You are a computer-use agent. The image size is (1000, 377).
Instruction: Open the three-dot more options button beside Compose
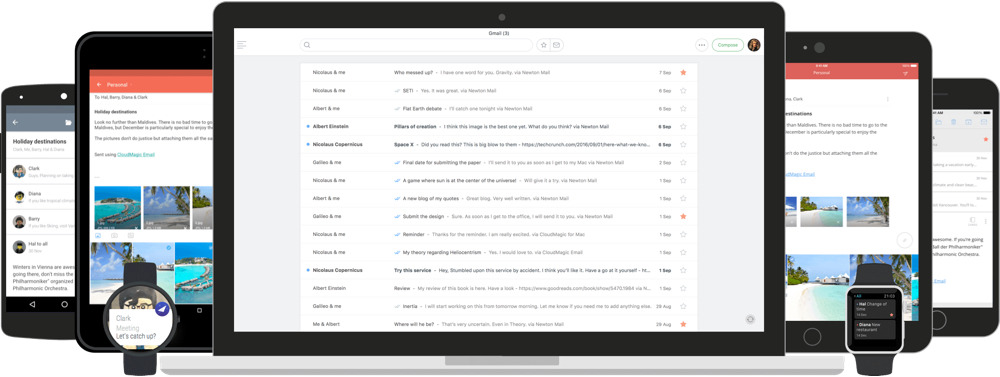(x=702, y=45)
